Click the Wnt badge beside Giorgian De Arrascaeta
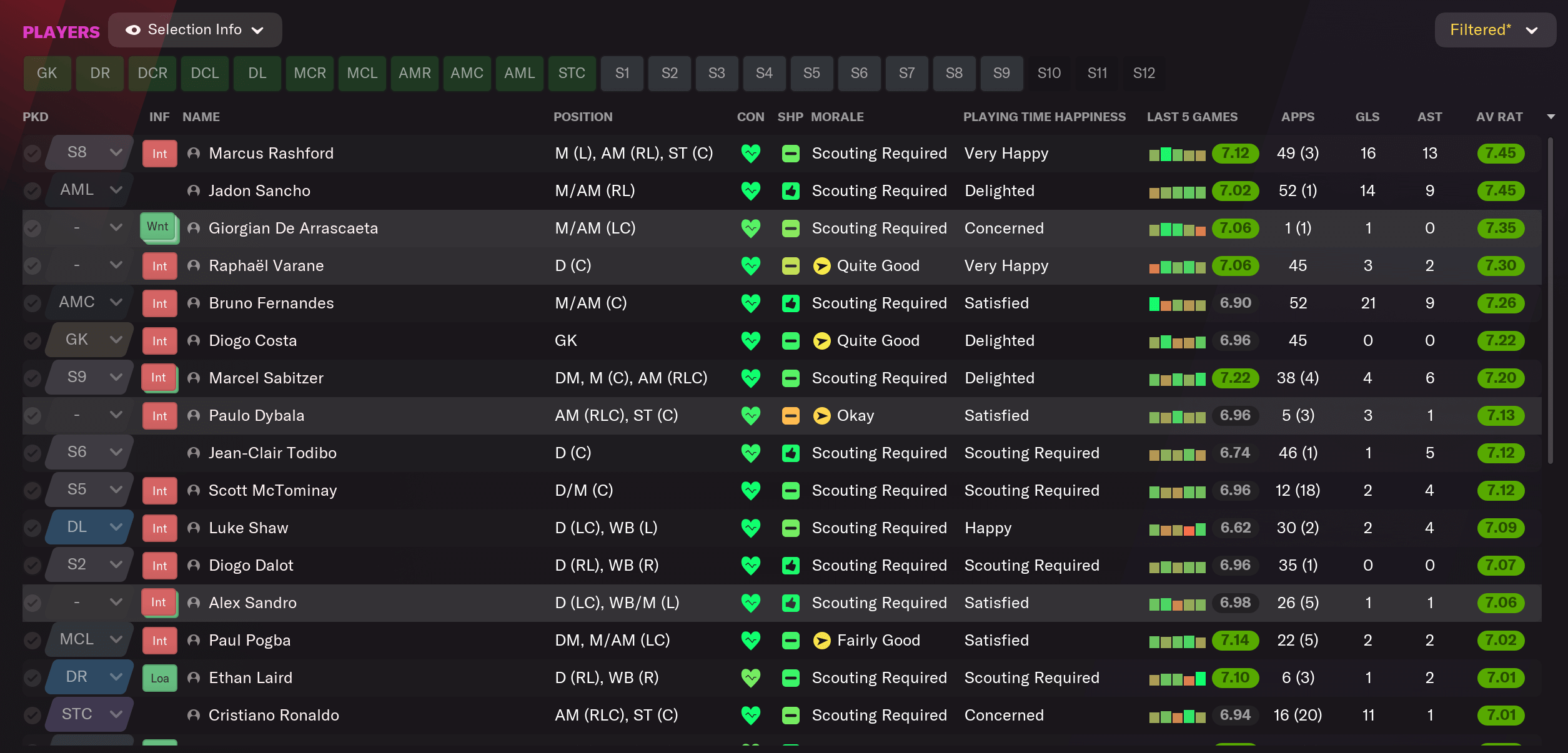Image resolution: width=1568 pixels, height=753 pixels. tap(158, 227)
